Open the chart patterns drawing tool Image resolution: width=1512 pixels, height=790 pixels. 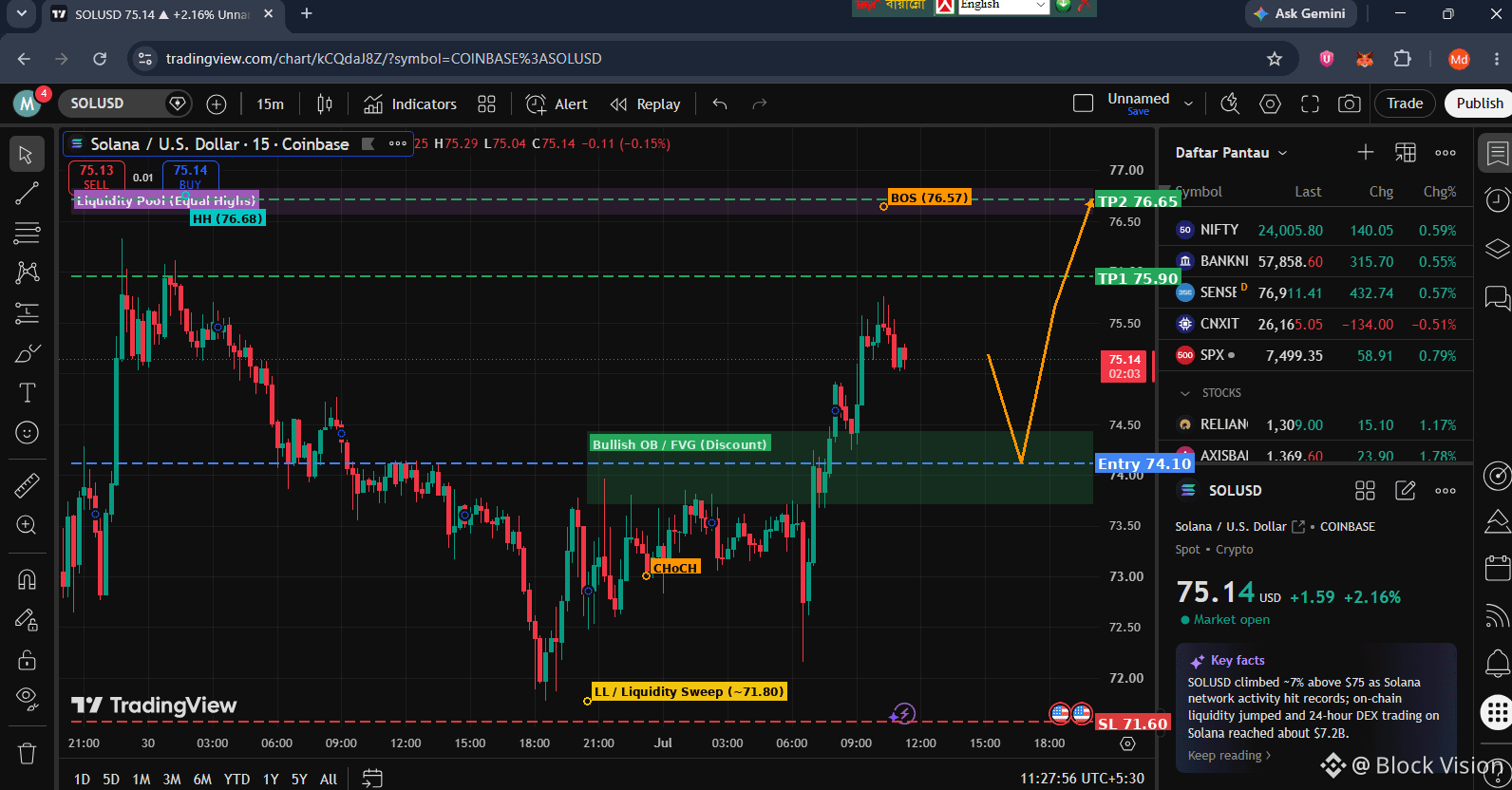tap(27, 273)
